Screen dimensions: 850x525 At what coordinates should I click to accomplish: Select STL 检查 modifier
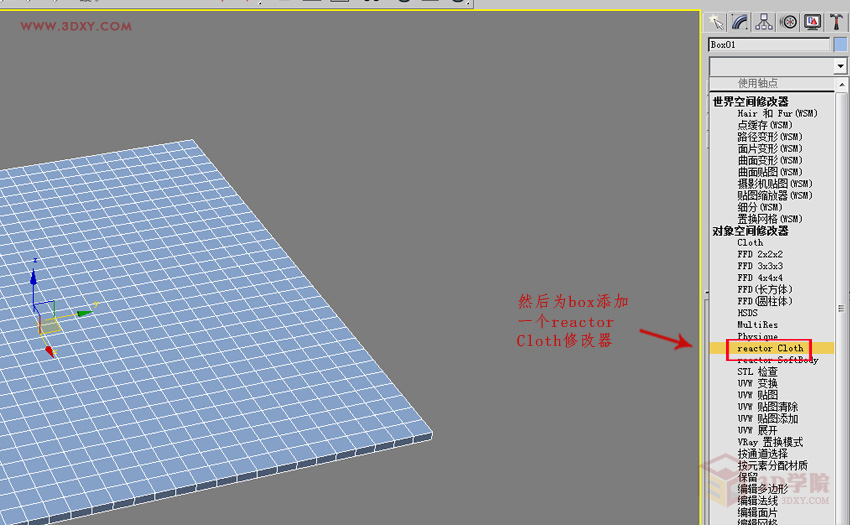pos(757,372)
